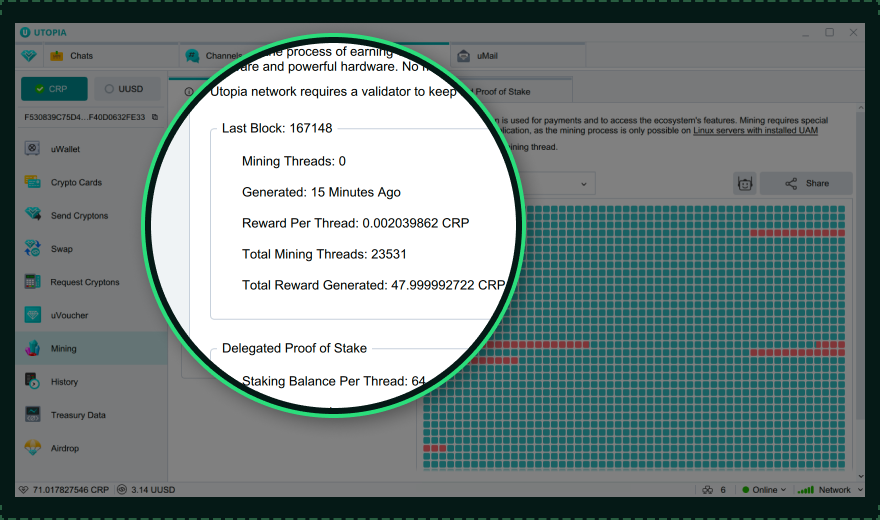The image size is (880, 520).
Task: Expand the Online status dropdown
Action: pos(764,490)
